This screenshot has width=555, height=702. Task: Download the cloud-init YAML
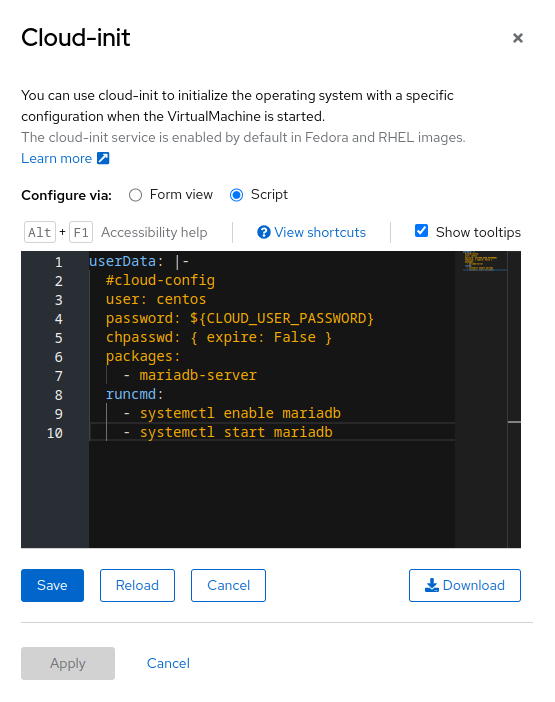(x=465, y=585)
